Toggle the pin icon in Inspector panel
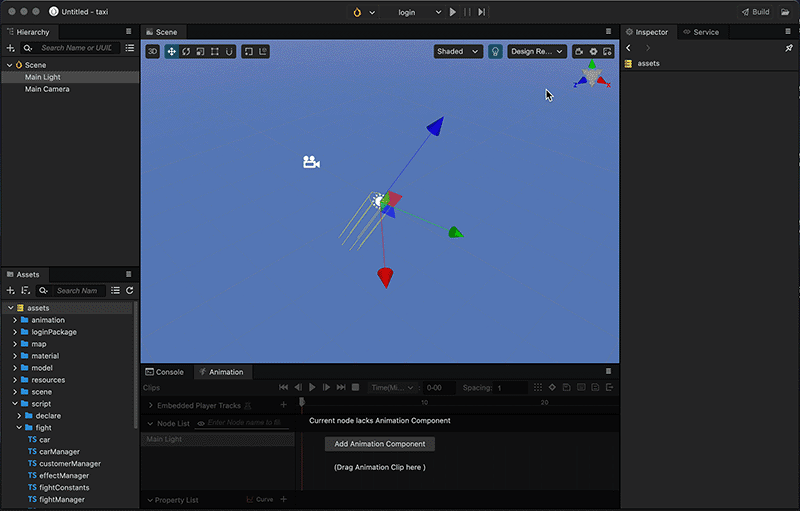 click(788, 48)
